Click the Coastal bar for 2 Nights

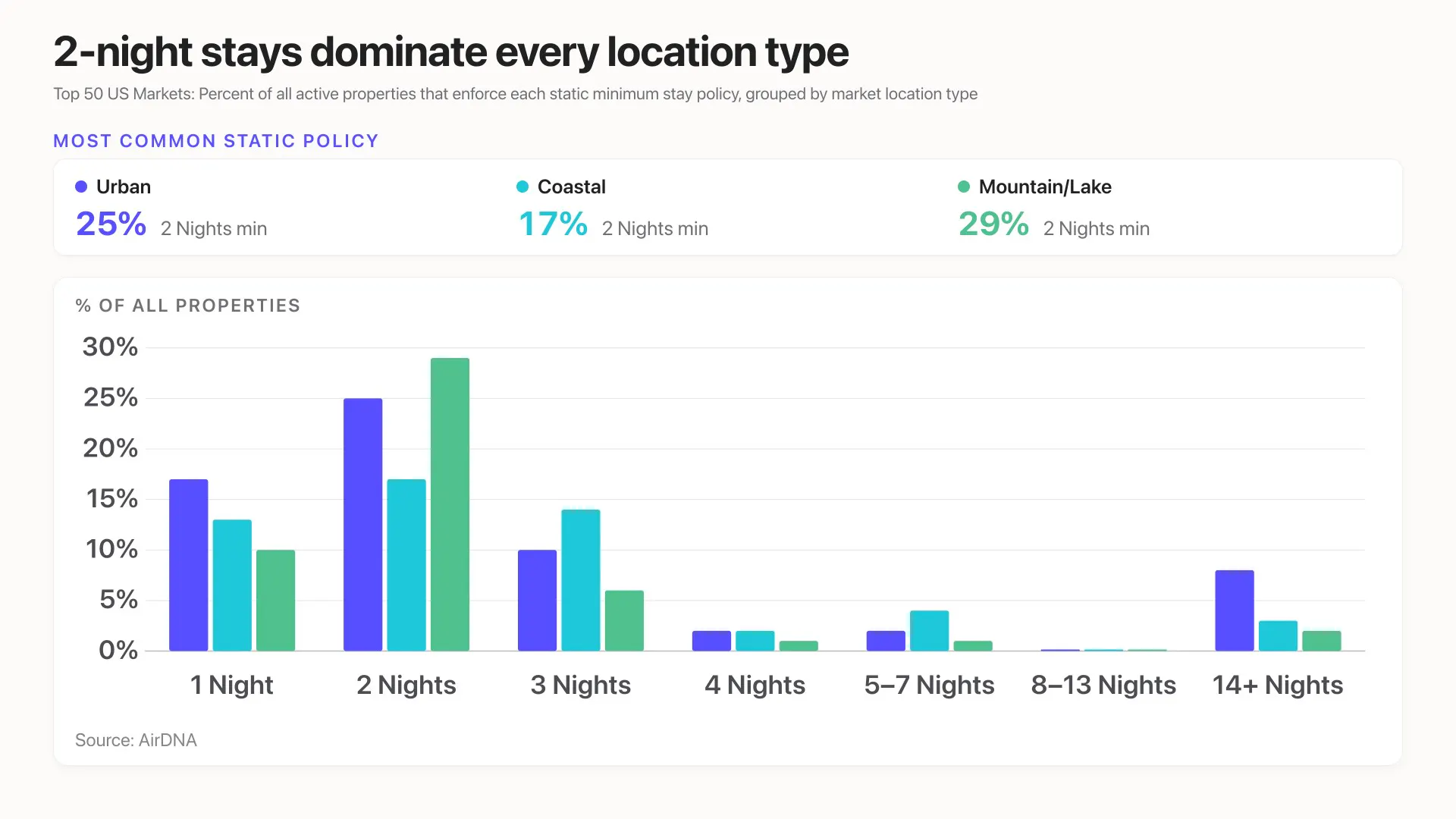click(x=406, y=565)
